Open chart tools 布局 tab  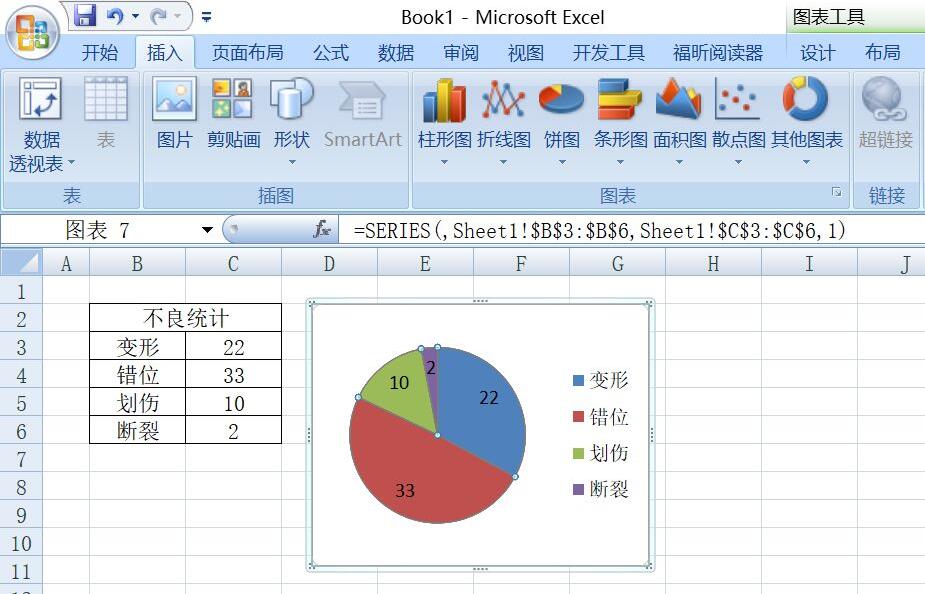[883, 53]
